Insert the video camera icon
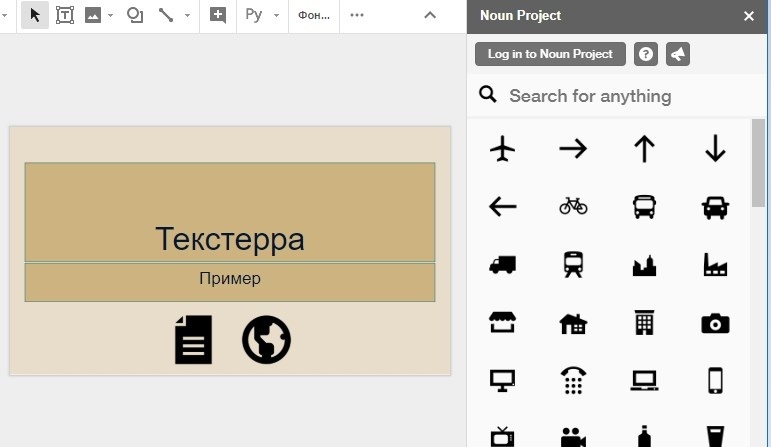Image resolution: width=771 pixels, height=447 pixels. point(573,437)
